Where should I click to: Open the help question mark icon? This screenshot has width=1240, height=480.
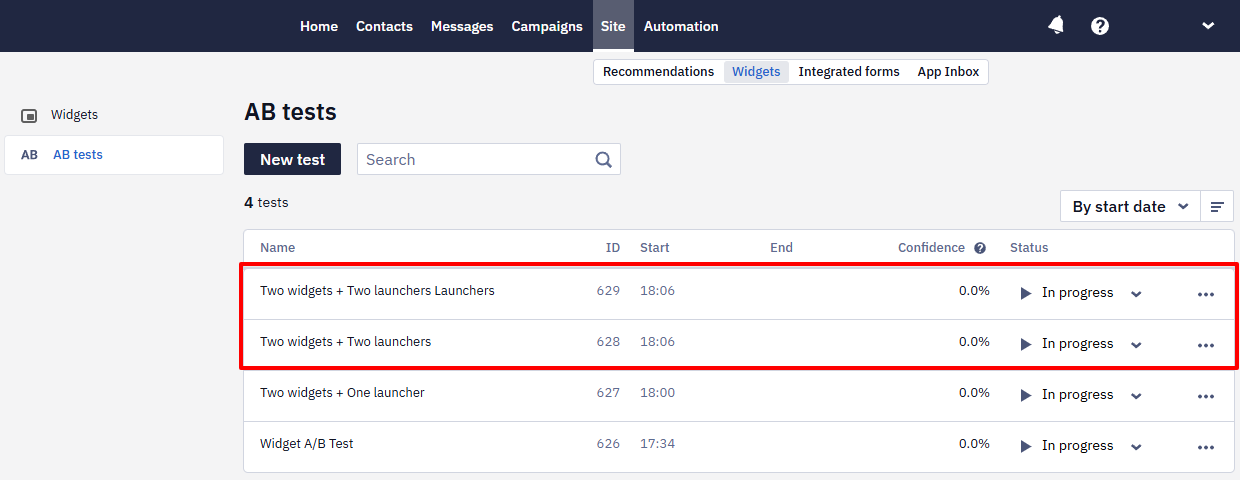1100,26
